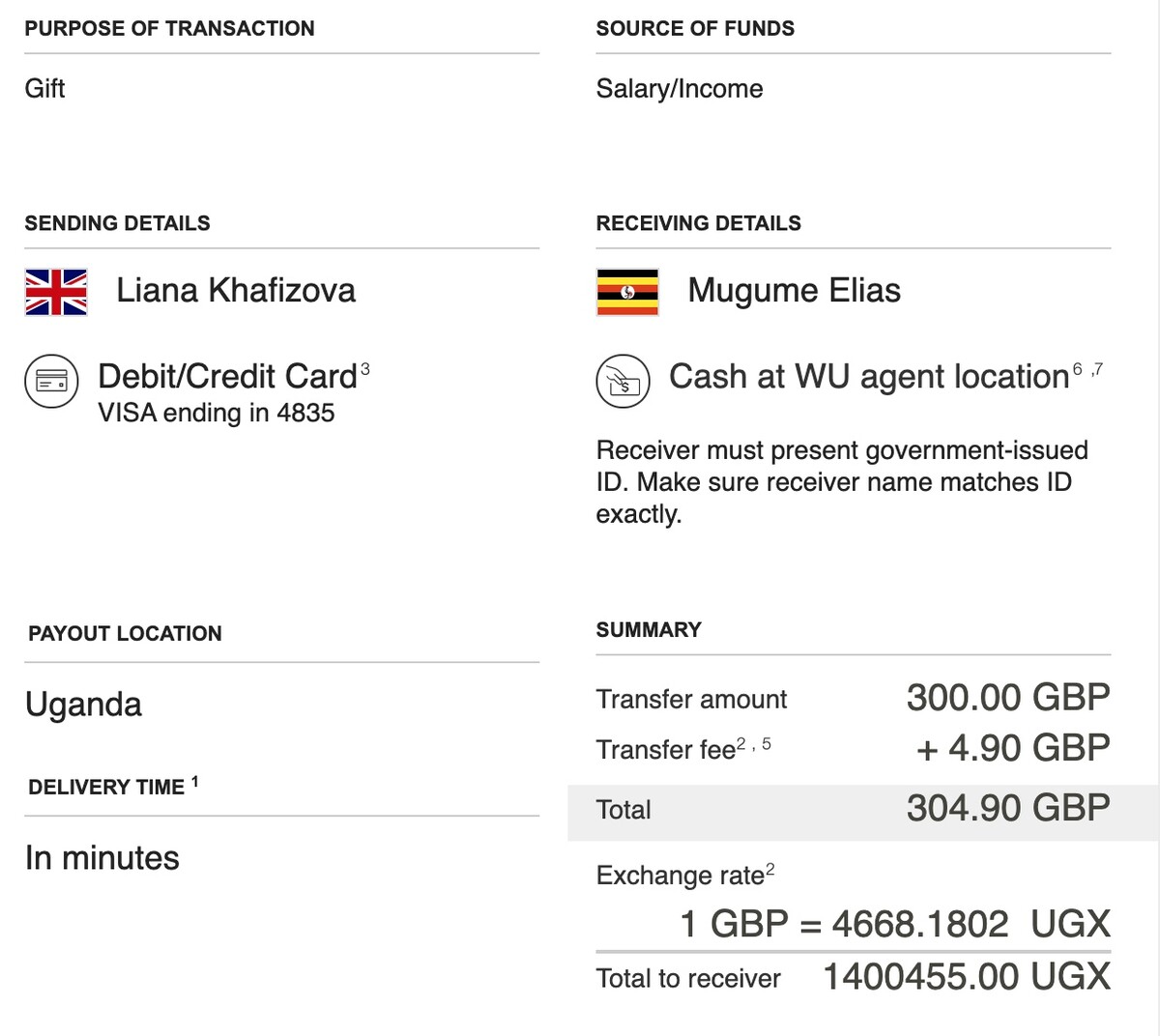Click footnote 2 next to Transfer fee
Image resolution: width=1160 pixels, height=1036 pixels.
(x=741, y=743)
